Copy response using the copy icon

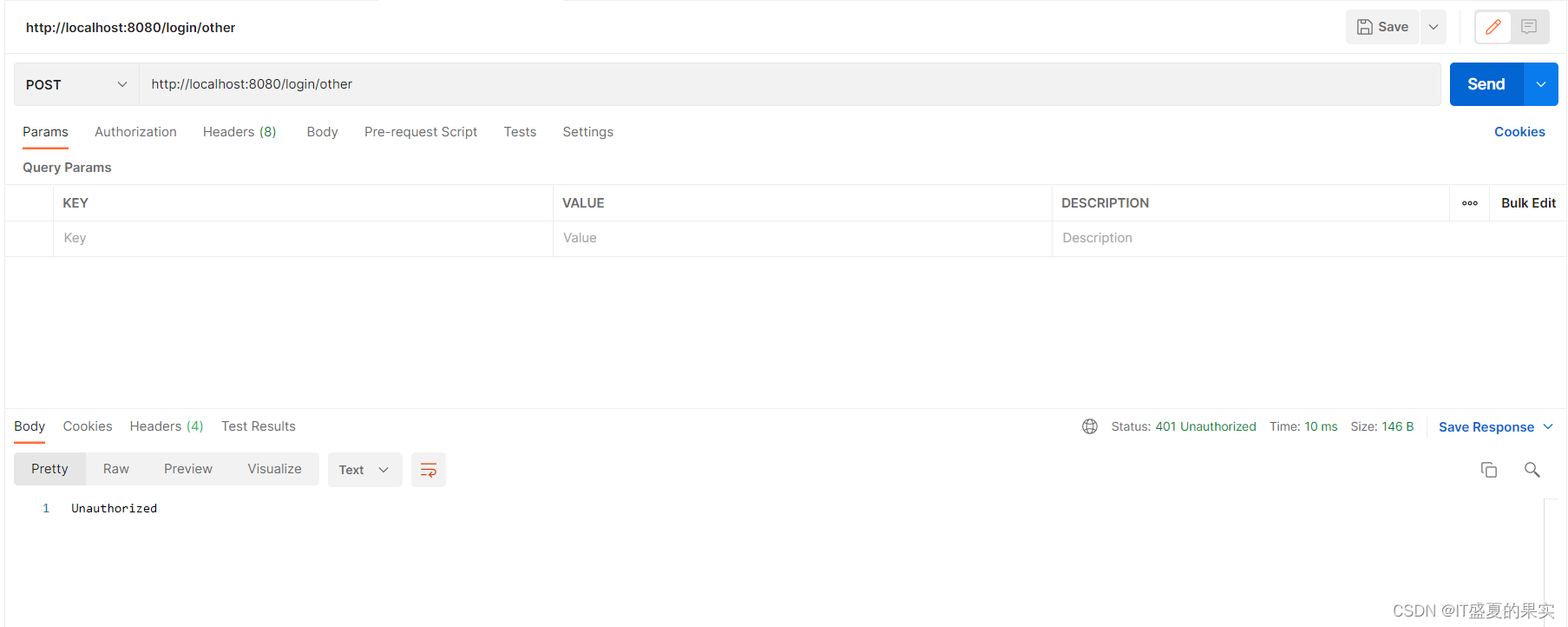click(1488, 470)
